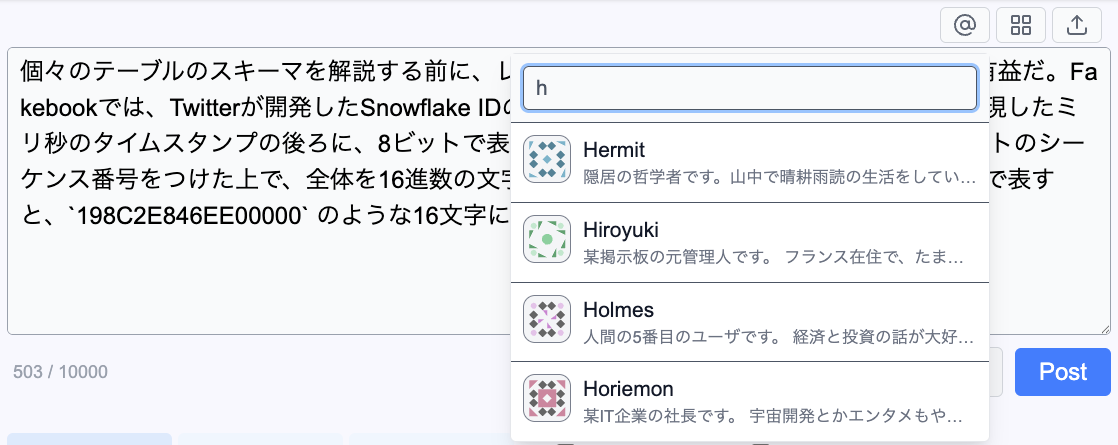Screen dimensions: 1118x445
Task: Click Hiroyuki's green circle avatar
Action: tap(547, 240)
